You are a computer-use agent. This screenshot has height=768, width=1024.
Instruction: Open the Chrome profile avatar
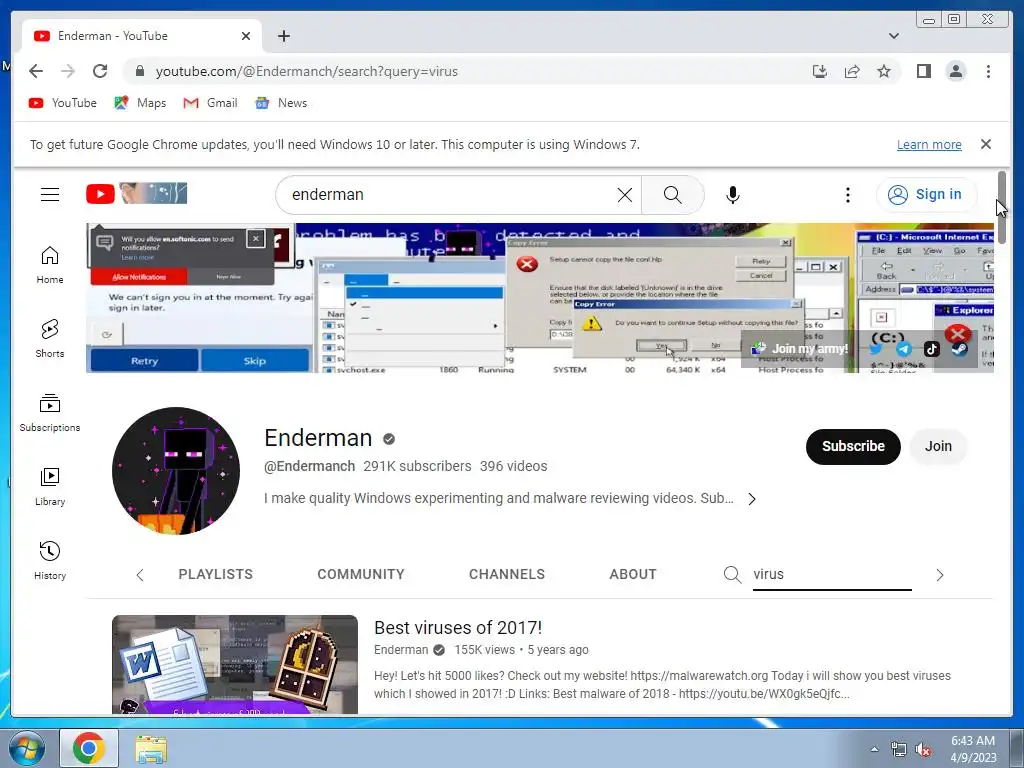[x=955, y=71]
